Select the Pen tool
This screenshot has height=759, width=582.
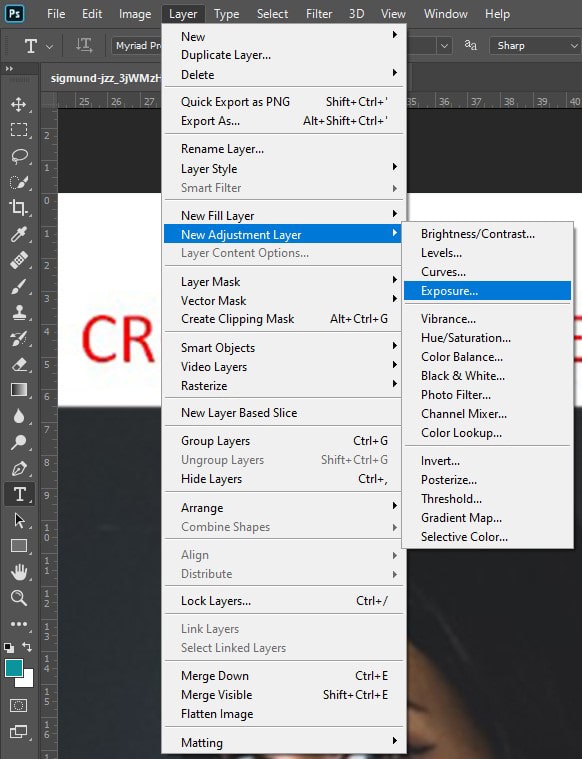coord(19,468)
